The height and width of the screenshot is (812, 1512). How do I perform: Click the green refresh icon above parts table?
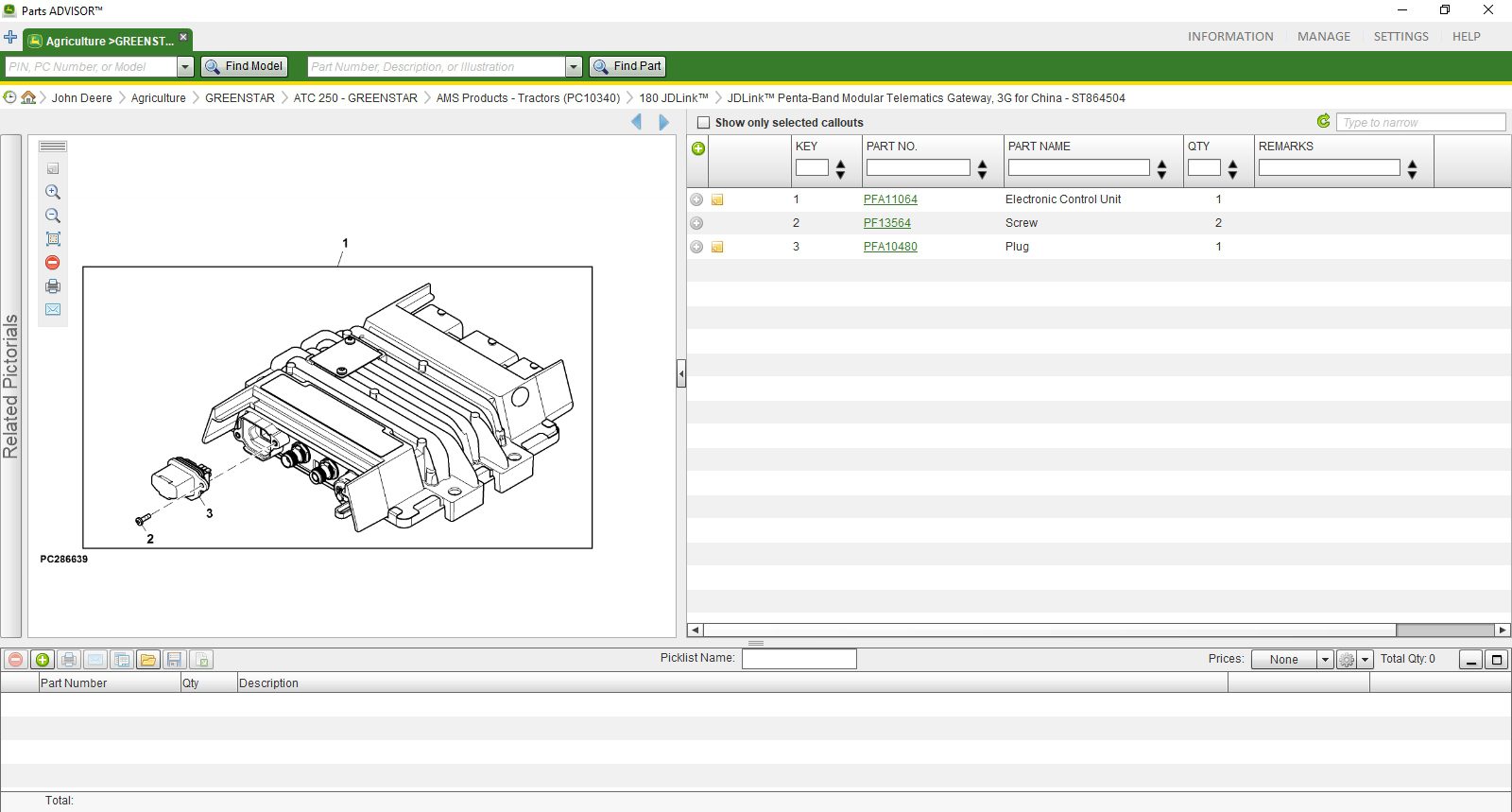tap(1323, 121)
